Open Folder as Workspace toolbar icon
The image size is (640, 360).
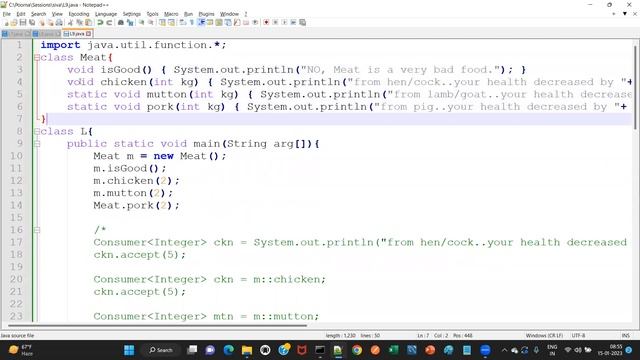click(246, 22)
